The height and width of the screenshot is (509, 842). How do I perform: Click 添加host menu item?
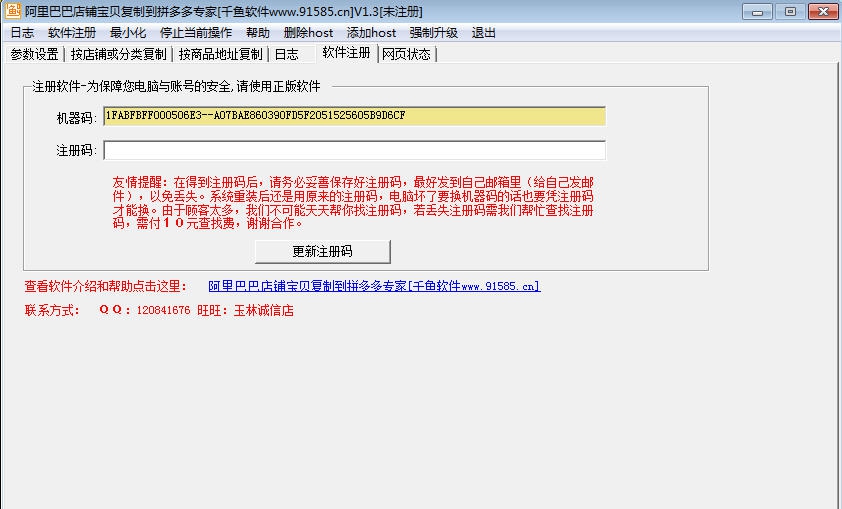point(372,33)
